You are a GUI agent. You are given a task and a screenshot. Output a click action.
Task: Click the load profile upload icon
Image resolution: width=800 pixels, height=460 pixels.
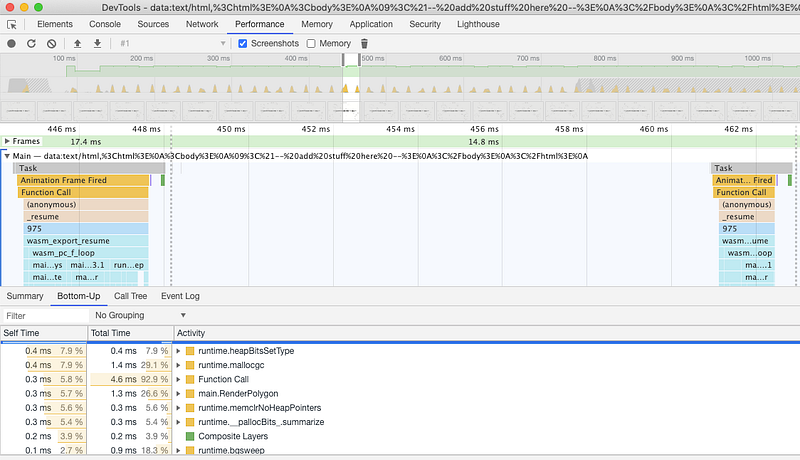[77, 44]
